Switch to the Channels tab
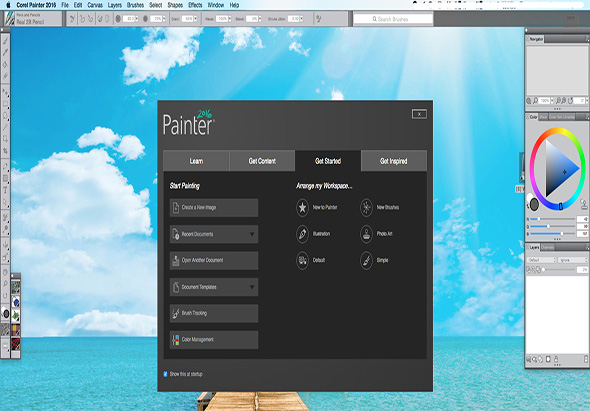The image size is (590, 411). (547, 247)
